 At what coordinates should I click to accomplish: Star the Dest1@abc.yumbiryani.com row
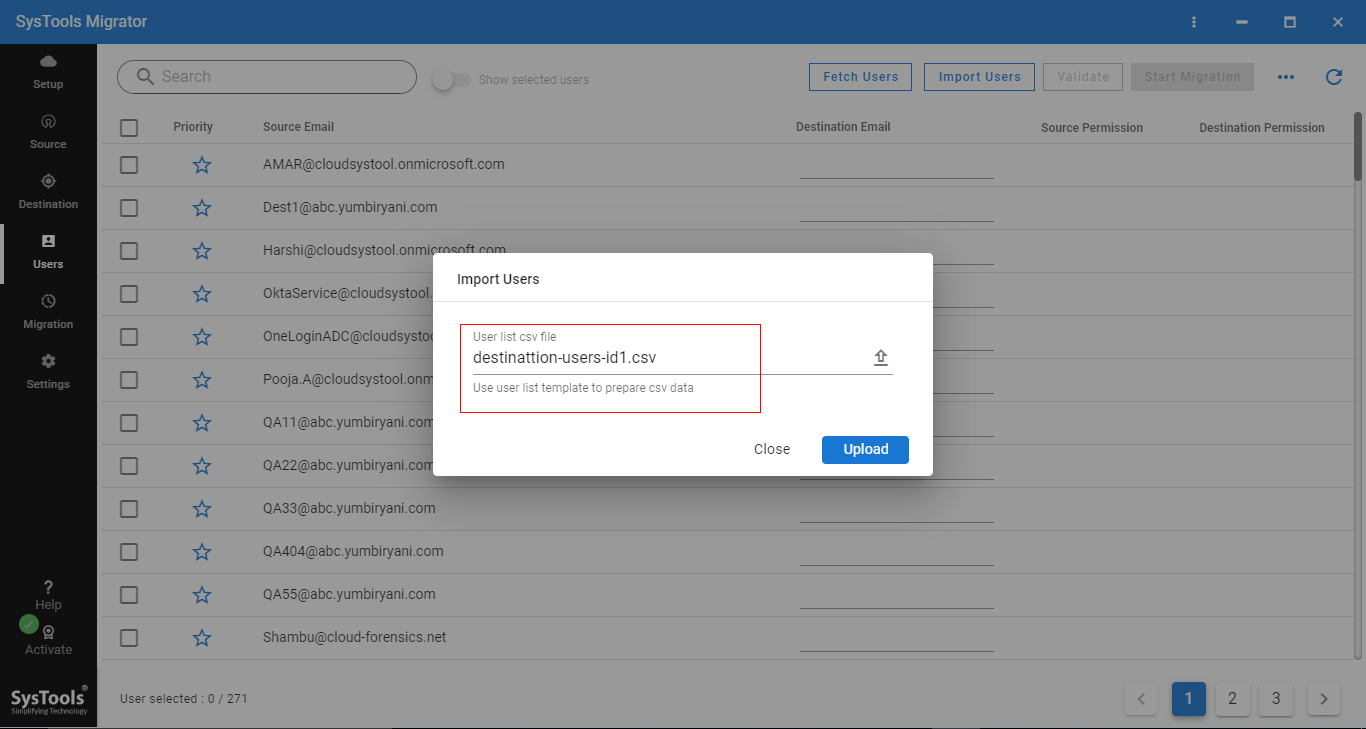tap(202, 208)
